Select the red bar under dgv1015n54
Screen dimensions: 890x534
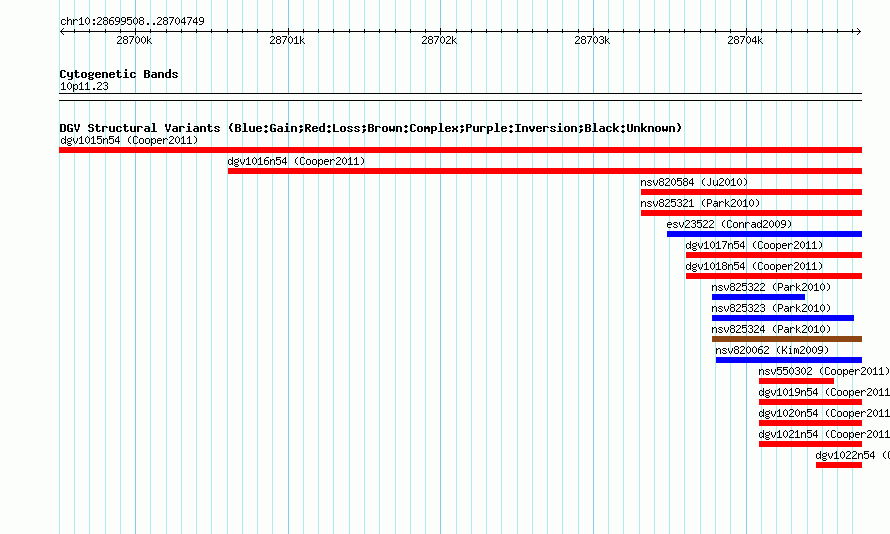click(x=460, y=150)
